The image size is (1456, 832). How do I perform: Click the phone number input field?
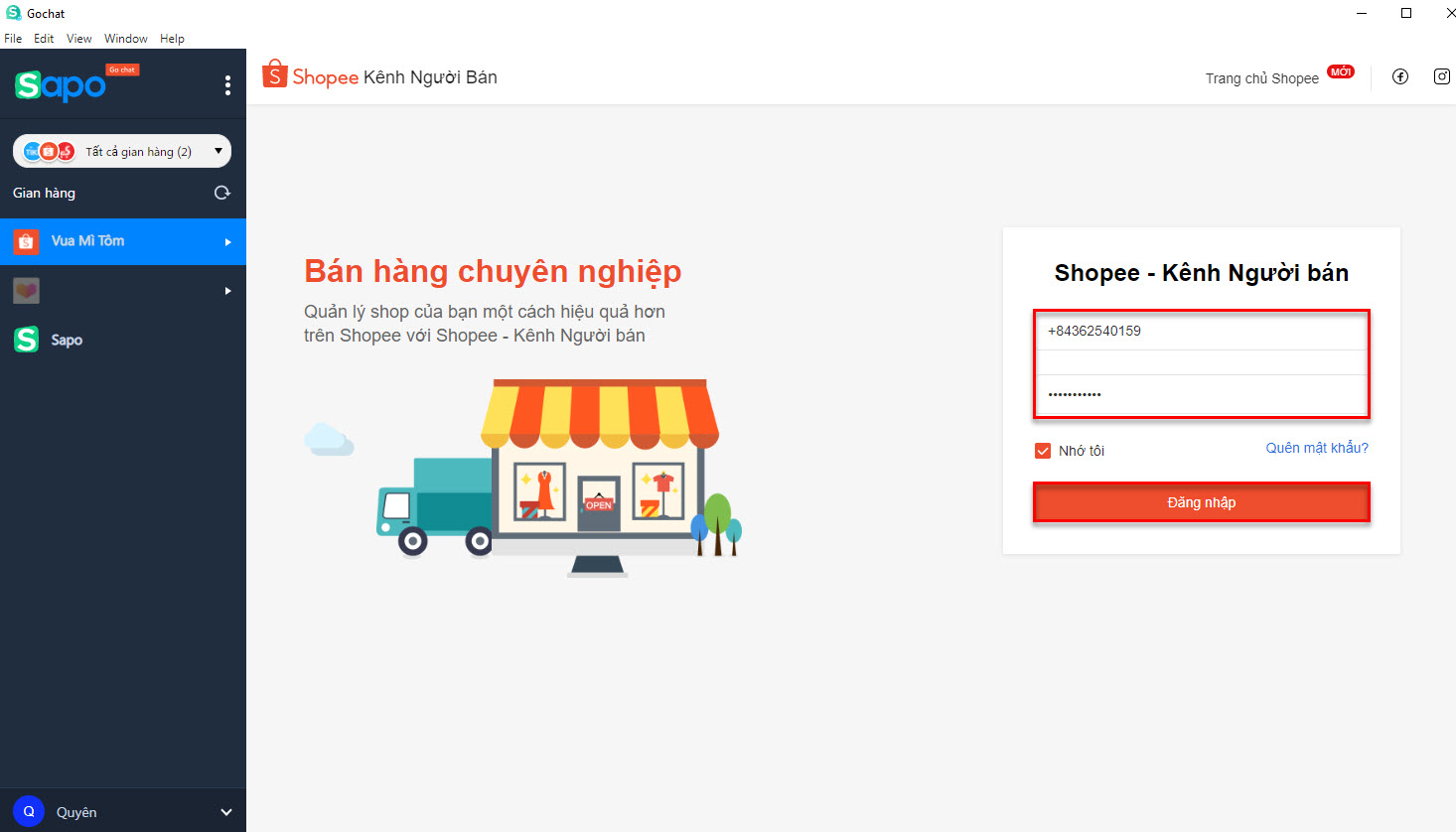pyautogui.click(x=1202, y=332)
